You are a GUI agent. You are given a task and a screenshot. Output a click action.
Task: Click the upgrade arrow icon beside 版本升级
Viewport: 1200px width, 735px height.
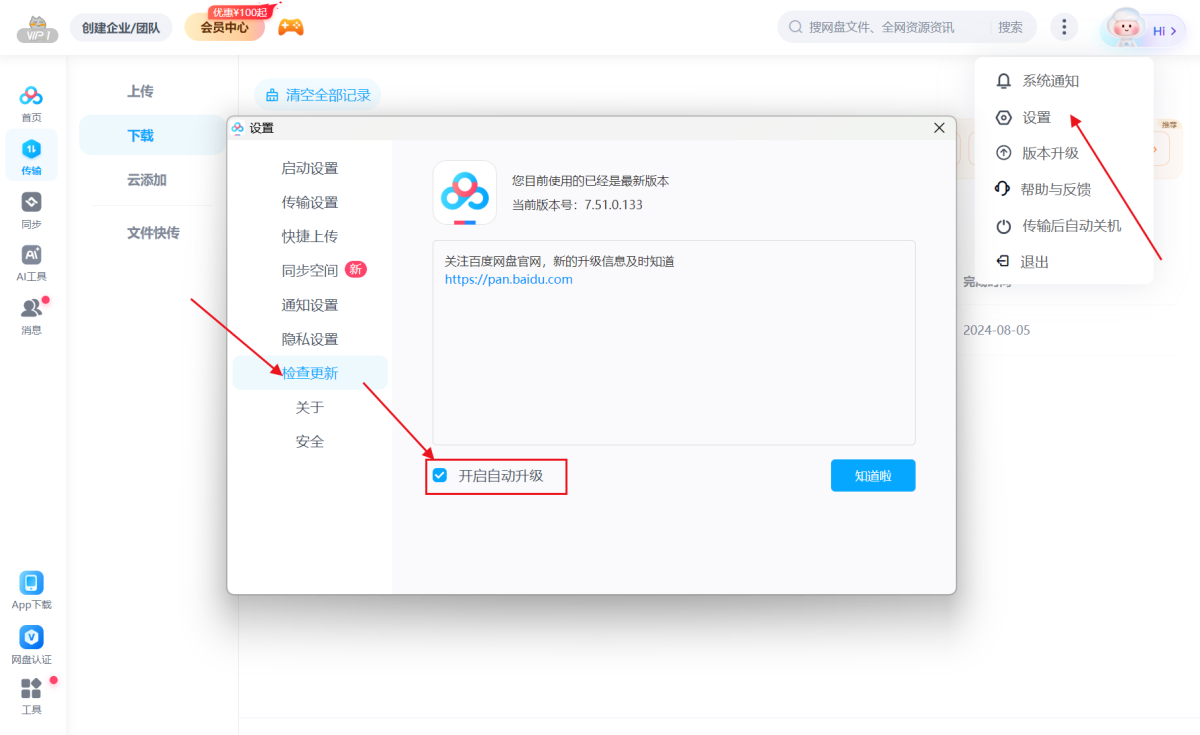coord(1004,153)
